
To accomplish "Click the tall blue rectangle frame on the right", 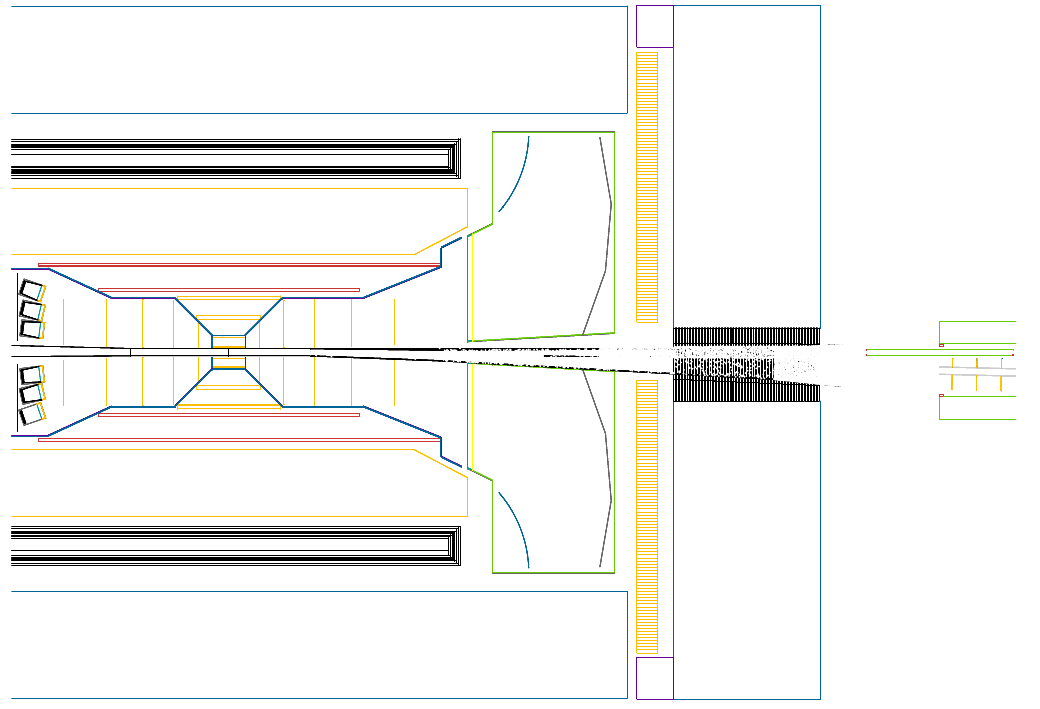I will coord(820,200).
